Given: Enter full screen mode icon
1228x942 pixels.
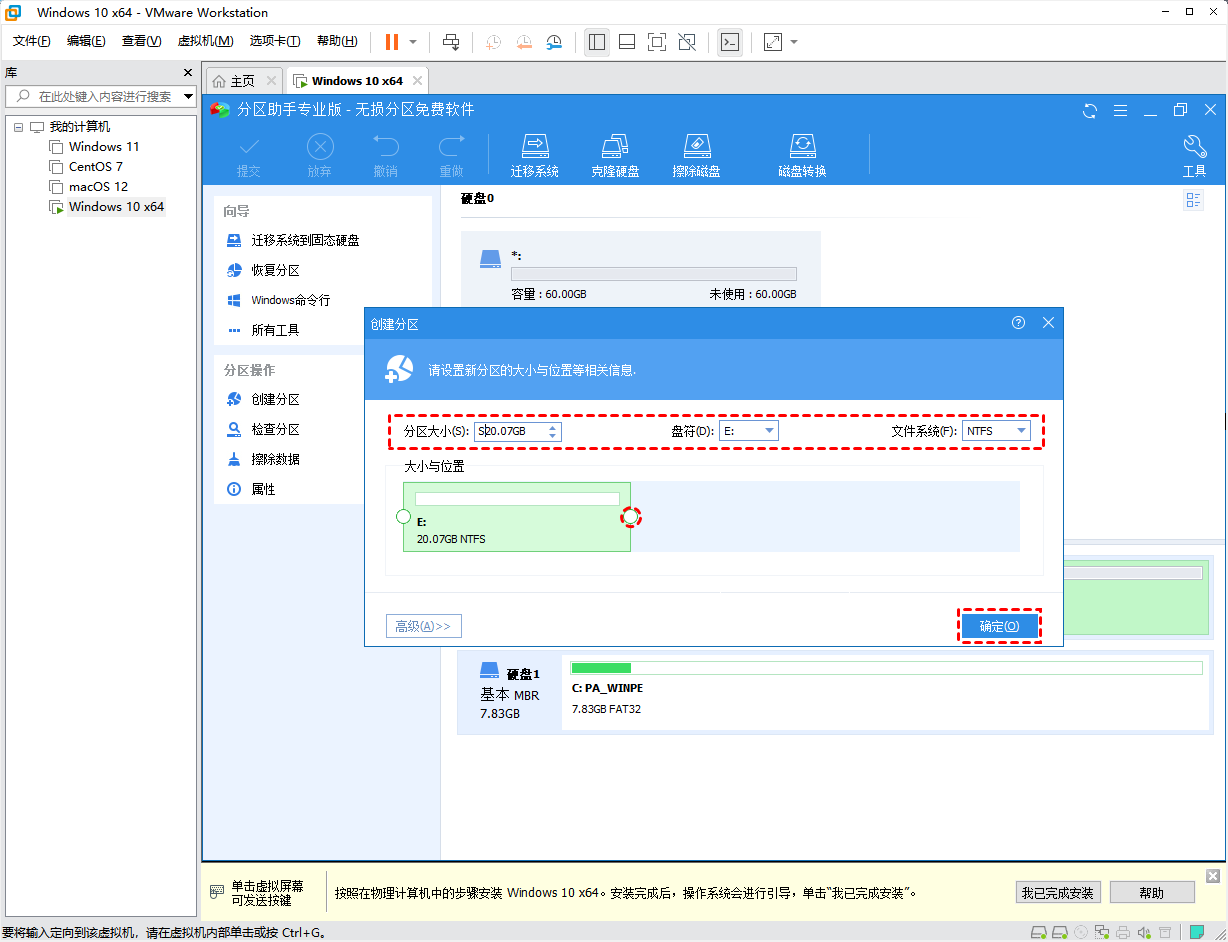Looking at the screenshot, I should tap(657, 42).
